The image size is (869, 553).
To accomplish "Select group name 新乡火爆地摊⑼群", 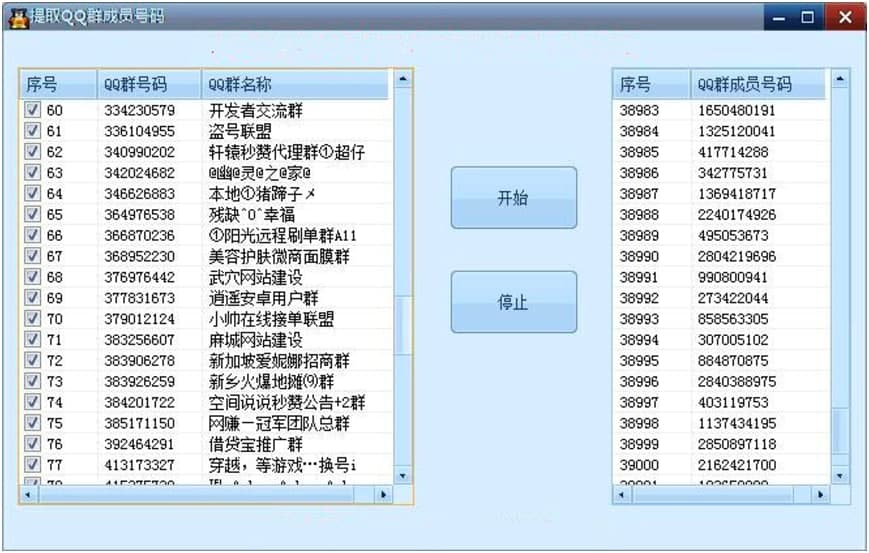I will point(271,381).
